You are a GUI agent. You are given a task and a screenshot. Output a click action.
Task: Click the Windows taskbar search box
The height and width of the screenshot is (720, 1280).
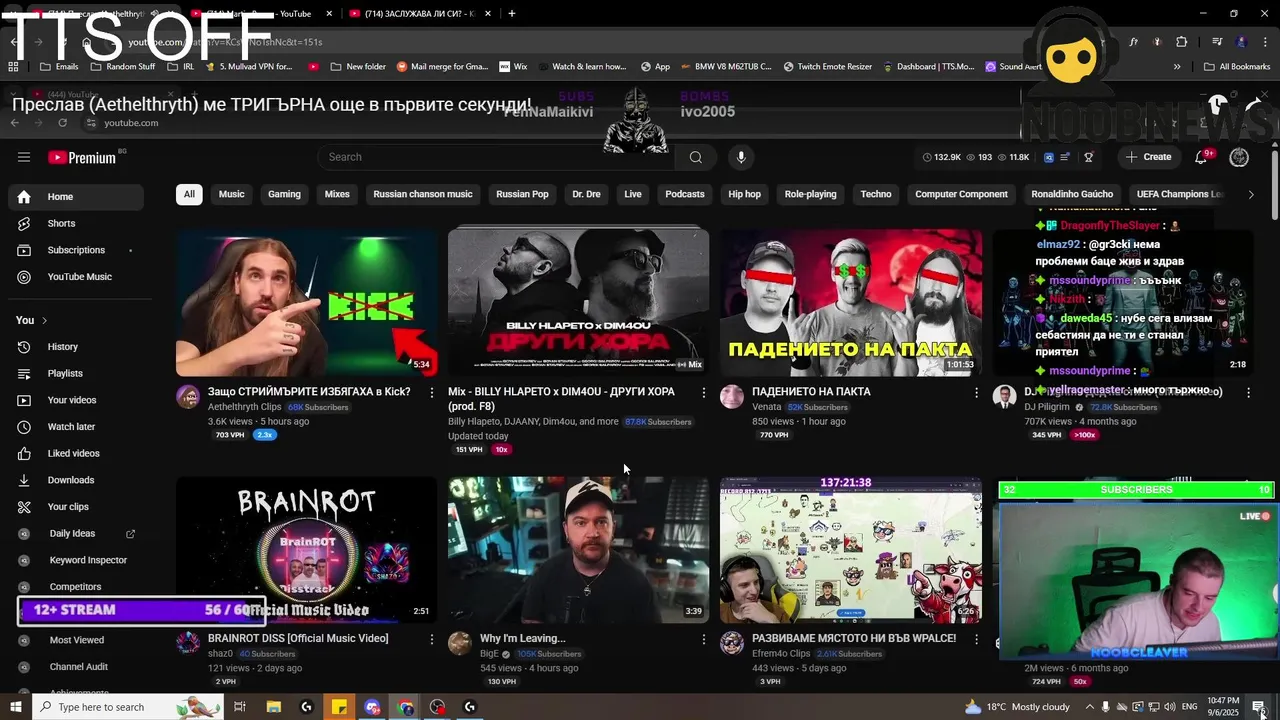coord(128,707)
